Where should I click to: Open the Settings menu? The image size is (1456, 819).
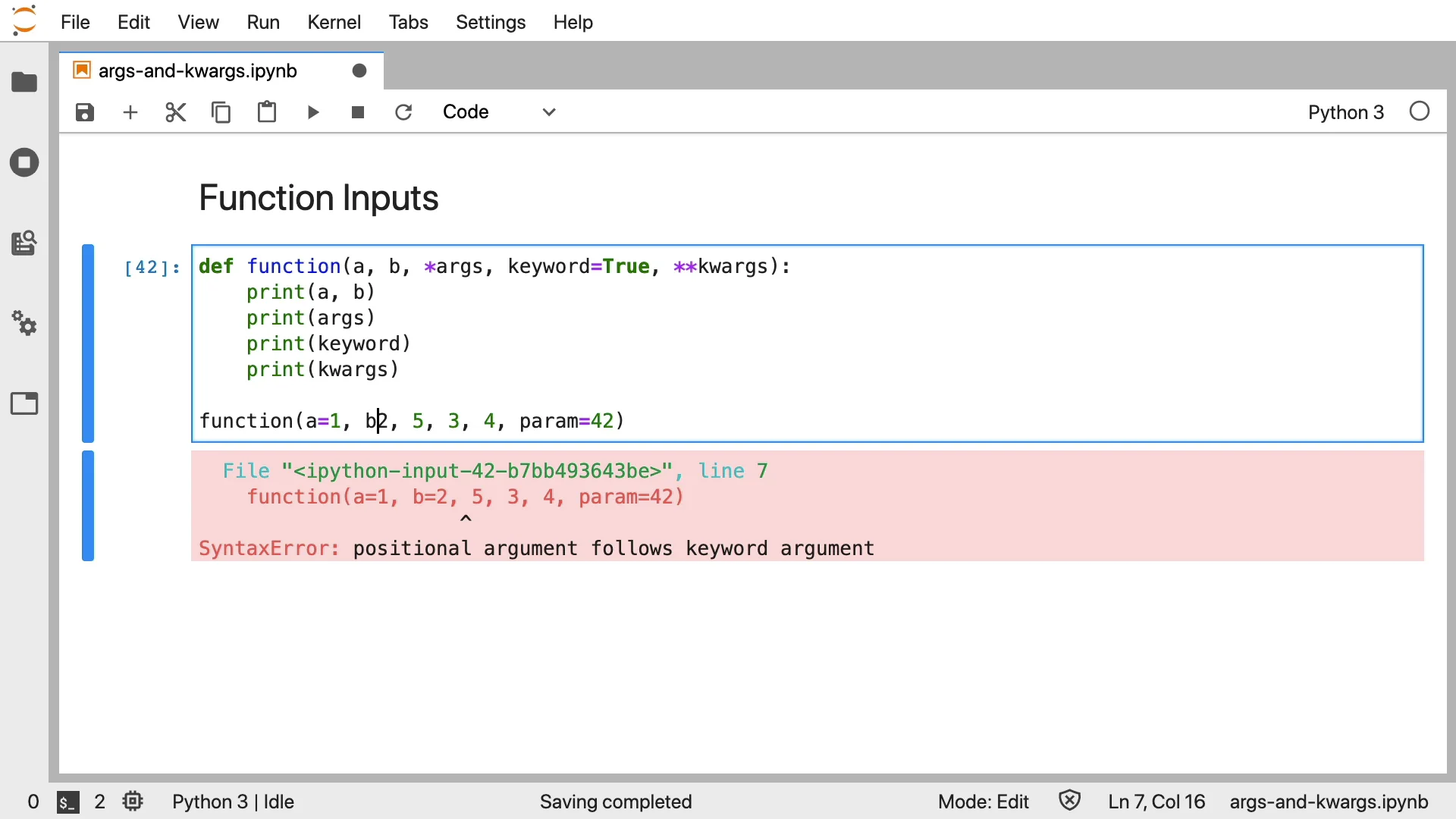[x=490, y=22]
